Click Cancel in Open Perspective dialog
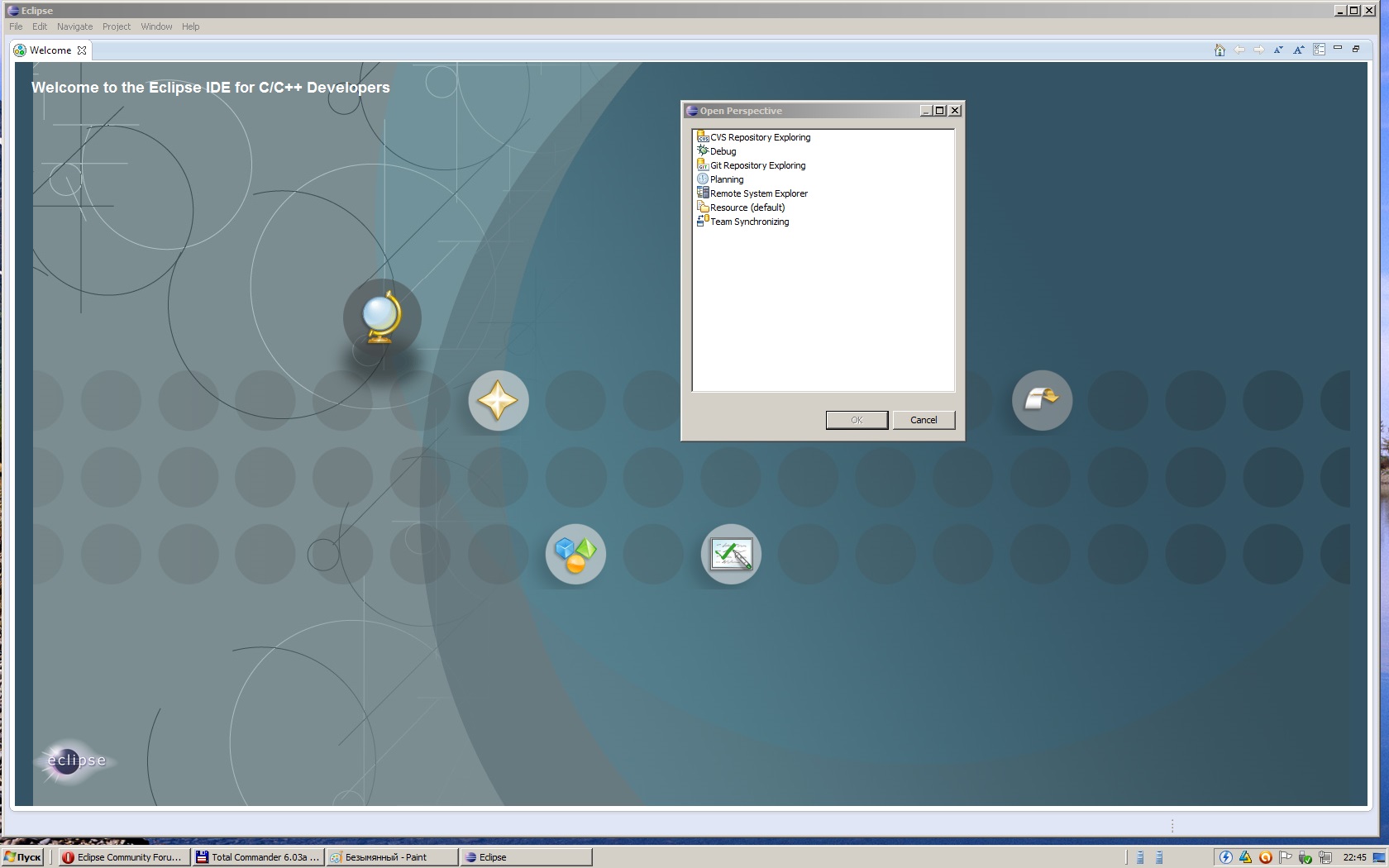This screenshot has width=1389, height=868. point(924,420)
